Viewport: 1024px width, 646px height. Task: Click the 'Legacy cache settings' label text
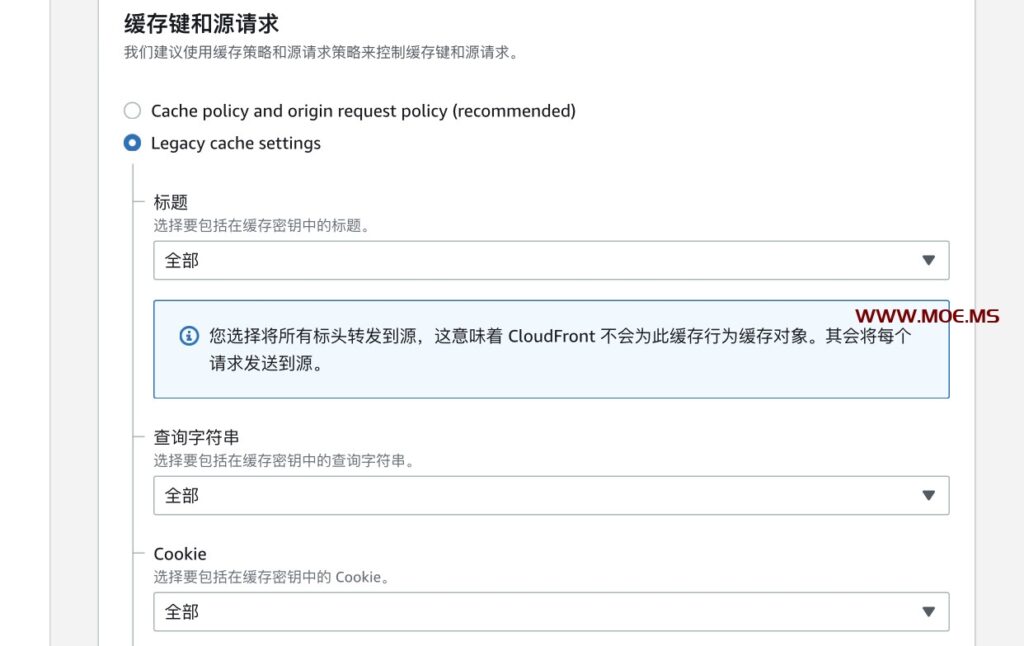pyautogui.click(x=236, y=143)
